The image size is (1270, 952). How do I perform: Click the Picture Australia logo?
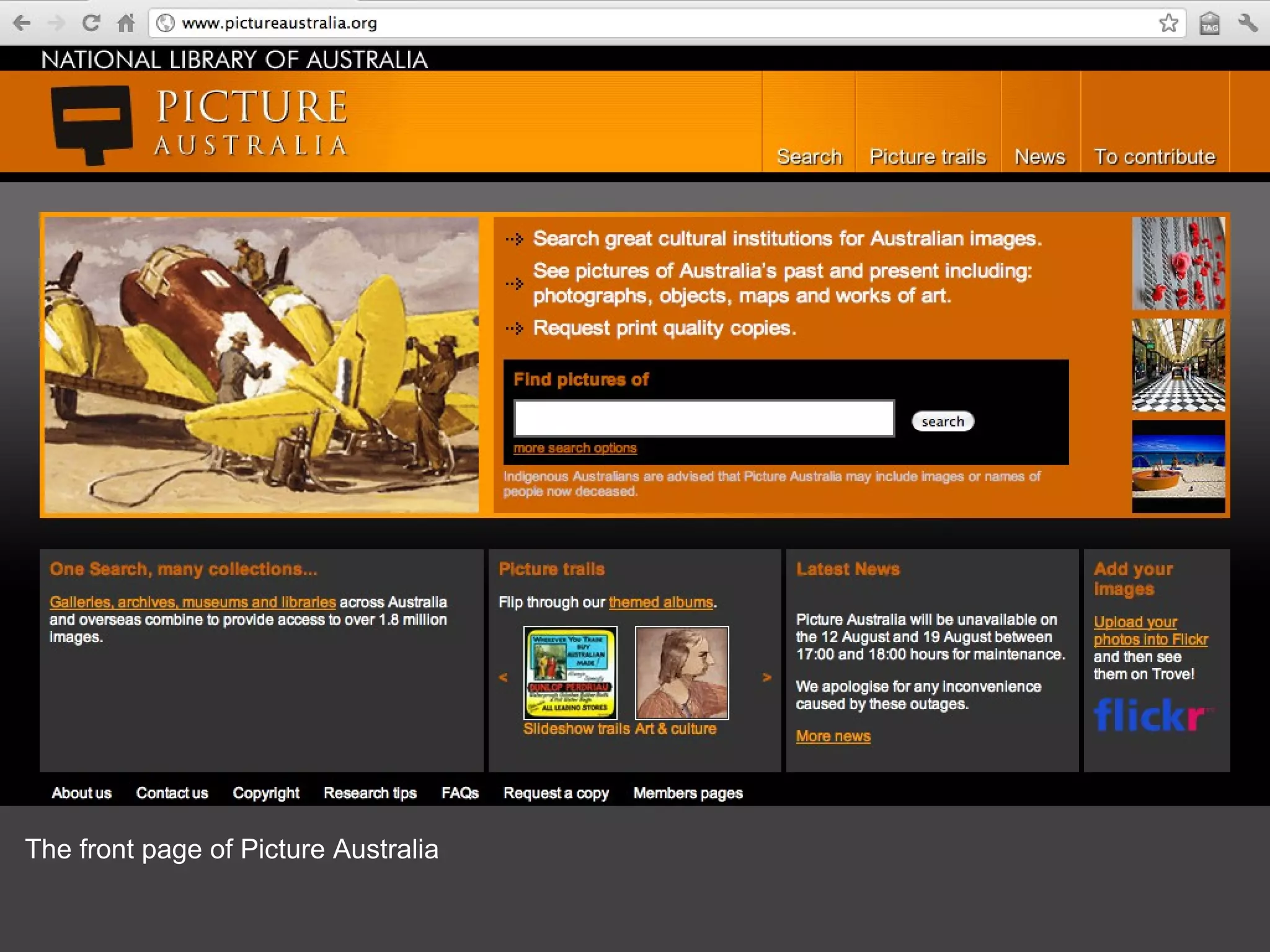pyautogui.click(x=198, y=124)
